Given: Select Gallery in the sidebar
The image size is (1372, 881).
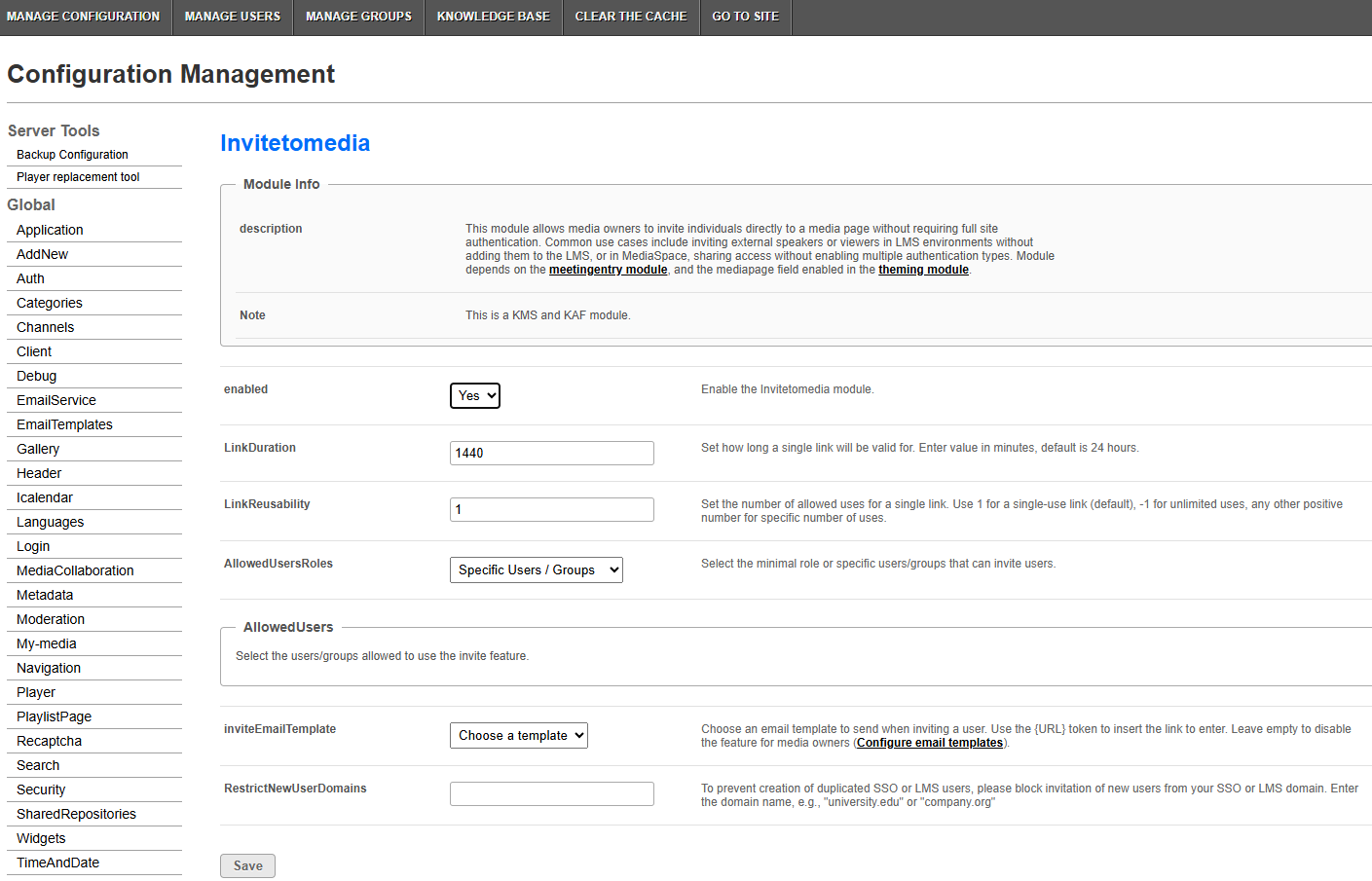Looking at the screenshot, I should click(38, 449).
